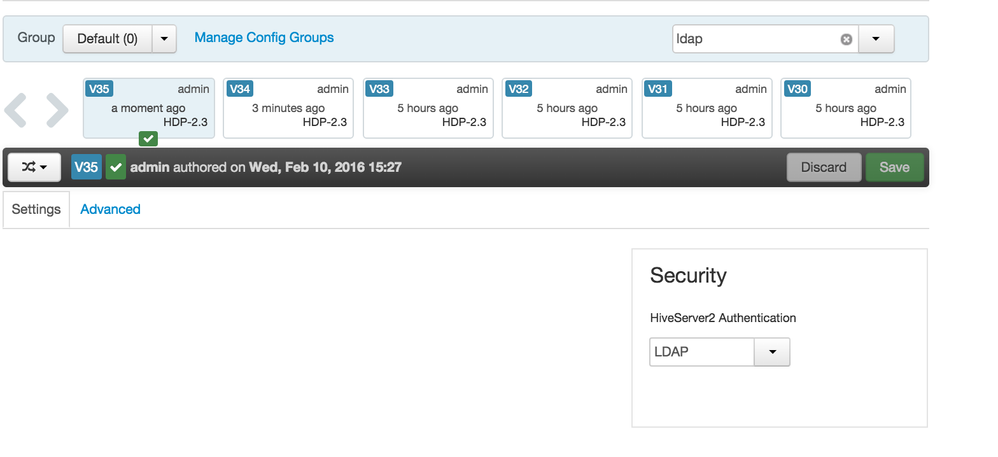This screenshot has width=998, height=457.
Task: Open the Default (0) group dropdown
Action: tap(164, 39)
